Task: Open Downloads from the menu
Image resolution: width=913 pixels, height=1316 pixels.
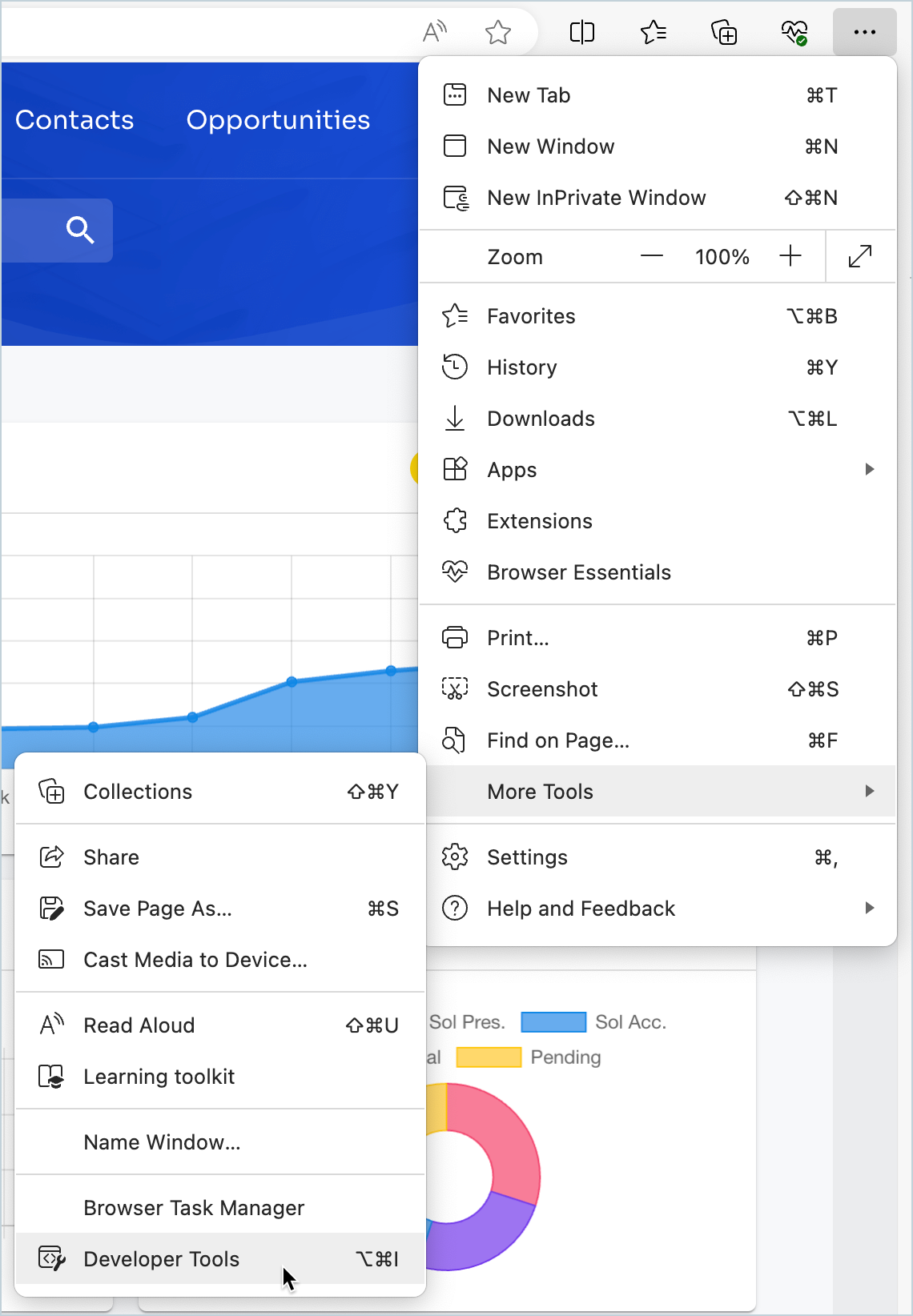Action: tap(658, 419)
